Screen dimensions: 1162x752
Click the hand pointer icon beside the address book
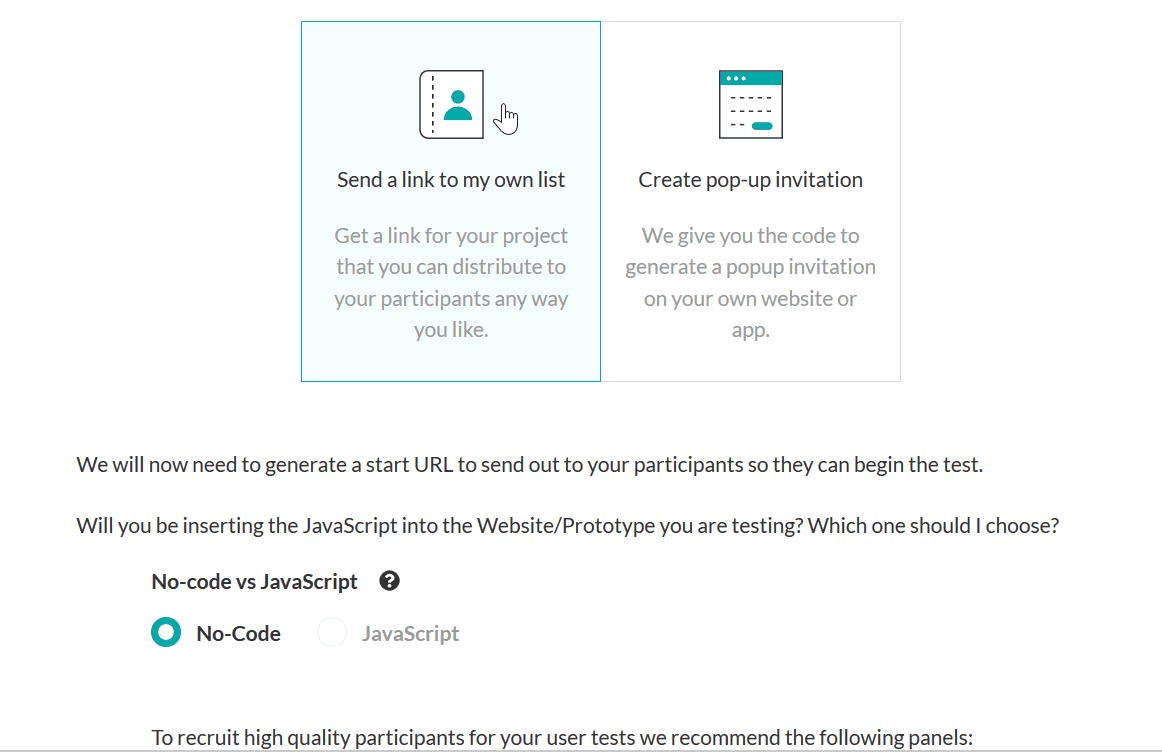click(x=506, y=119)
